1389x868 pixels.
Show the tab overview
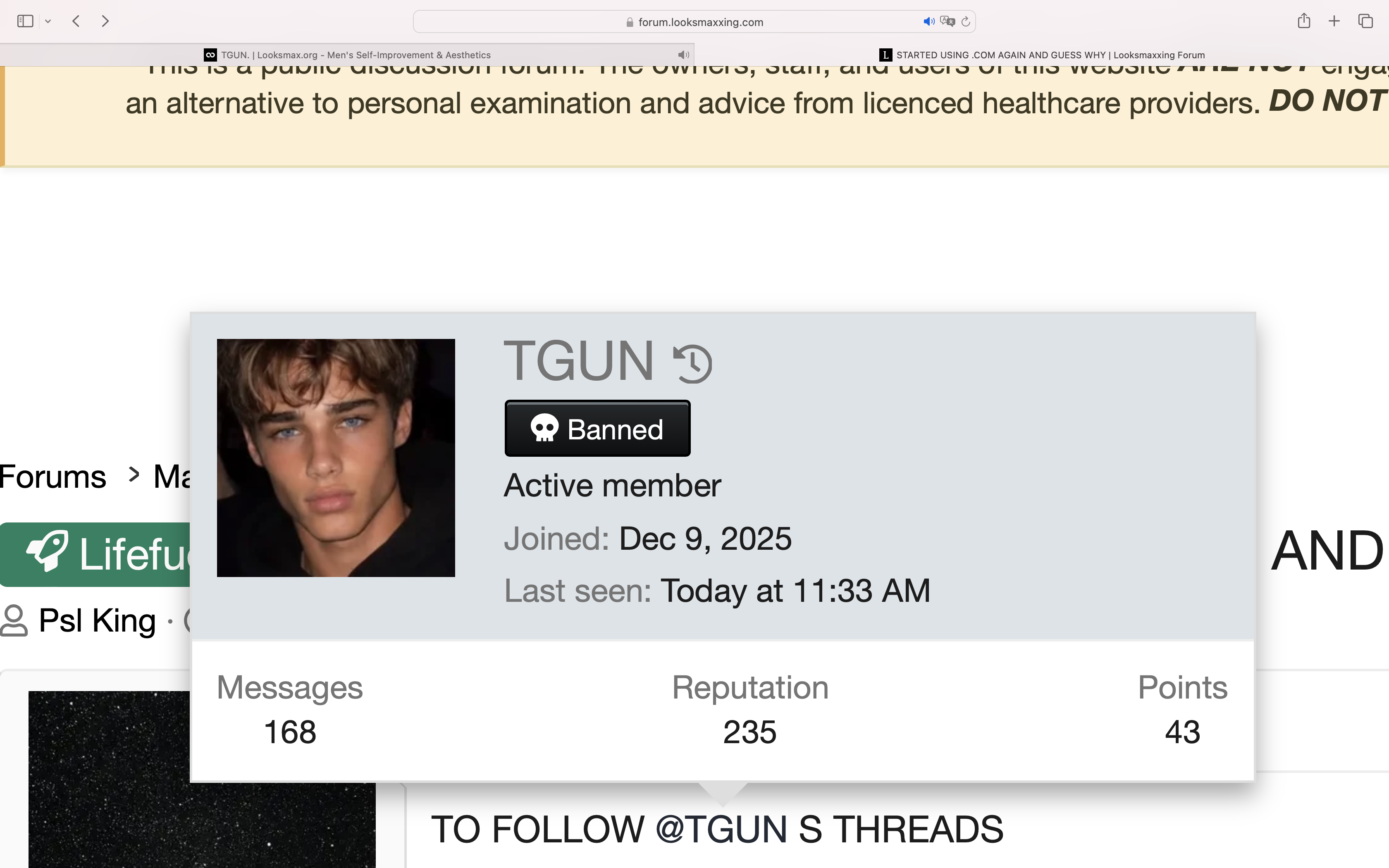coord(1365,21)
